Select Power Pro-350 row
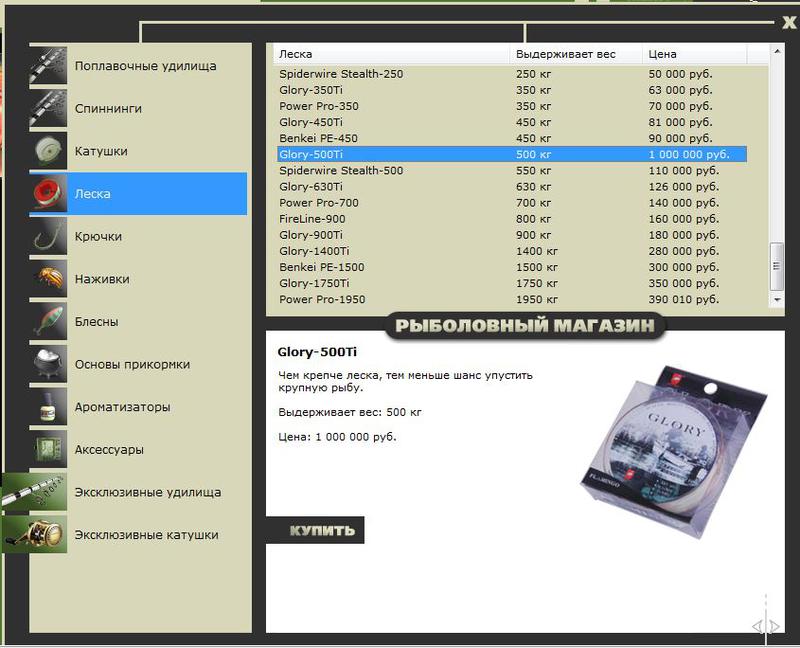The width and height of the screenshot is (800, 648). 512,106
